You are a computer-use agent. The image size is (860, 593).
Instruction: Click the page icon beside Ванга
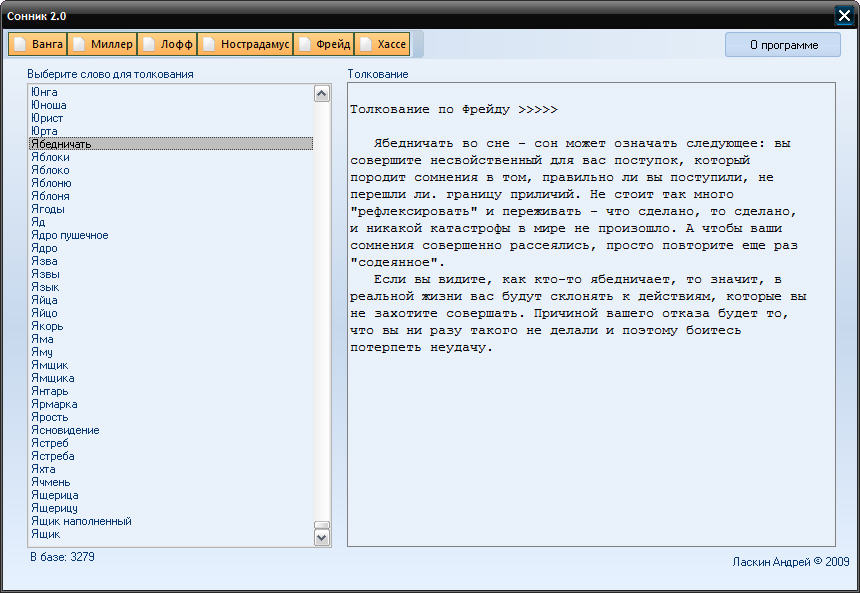(20, 44)
